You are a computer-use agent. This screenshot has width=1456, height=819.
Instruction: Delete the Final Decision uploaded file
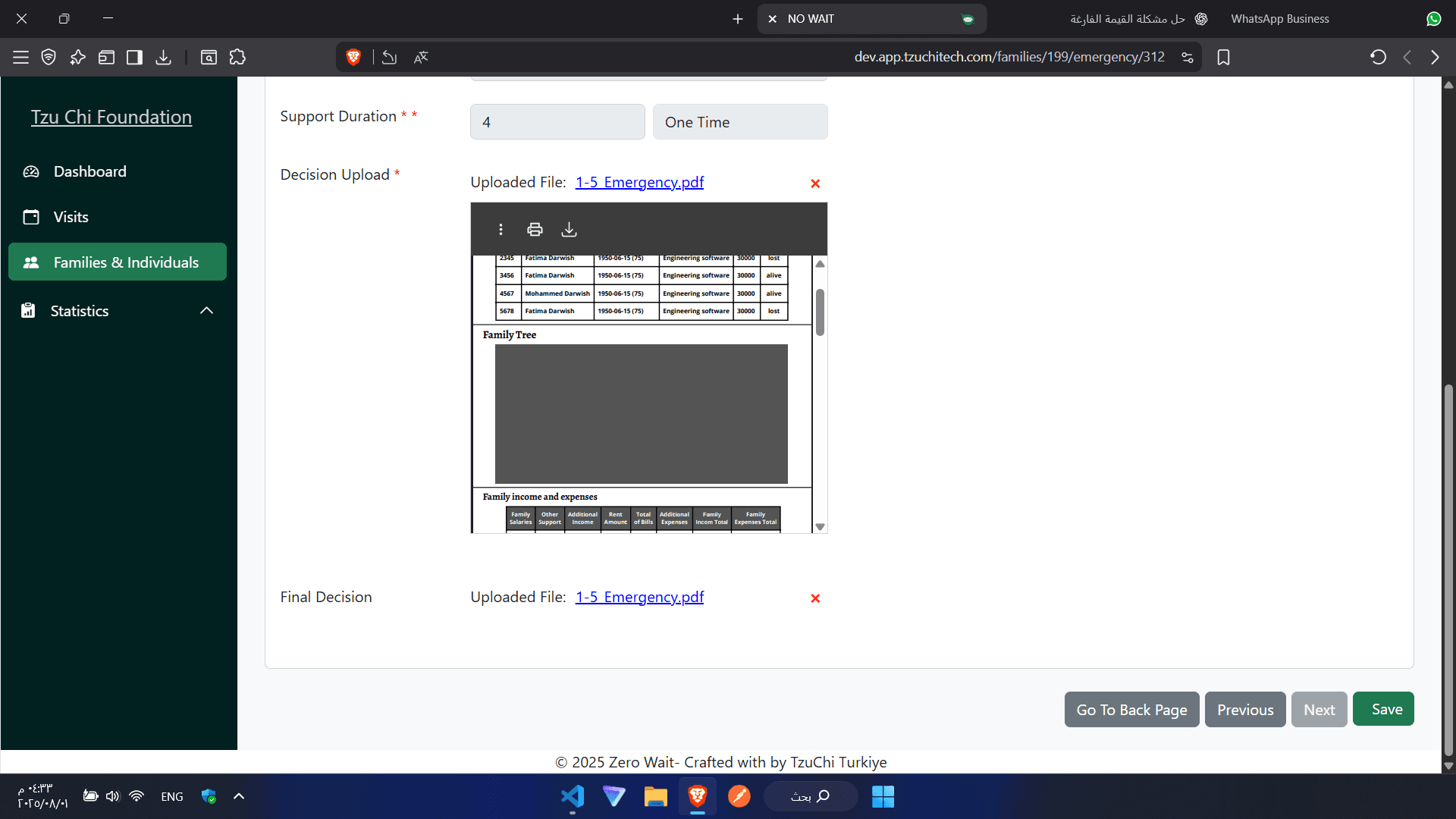[815, 598]
